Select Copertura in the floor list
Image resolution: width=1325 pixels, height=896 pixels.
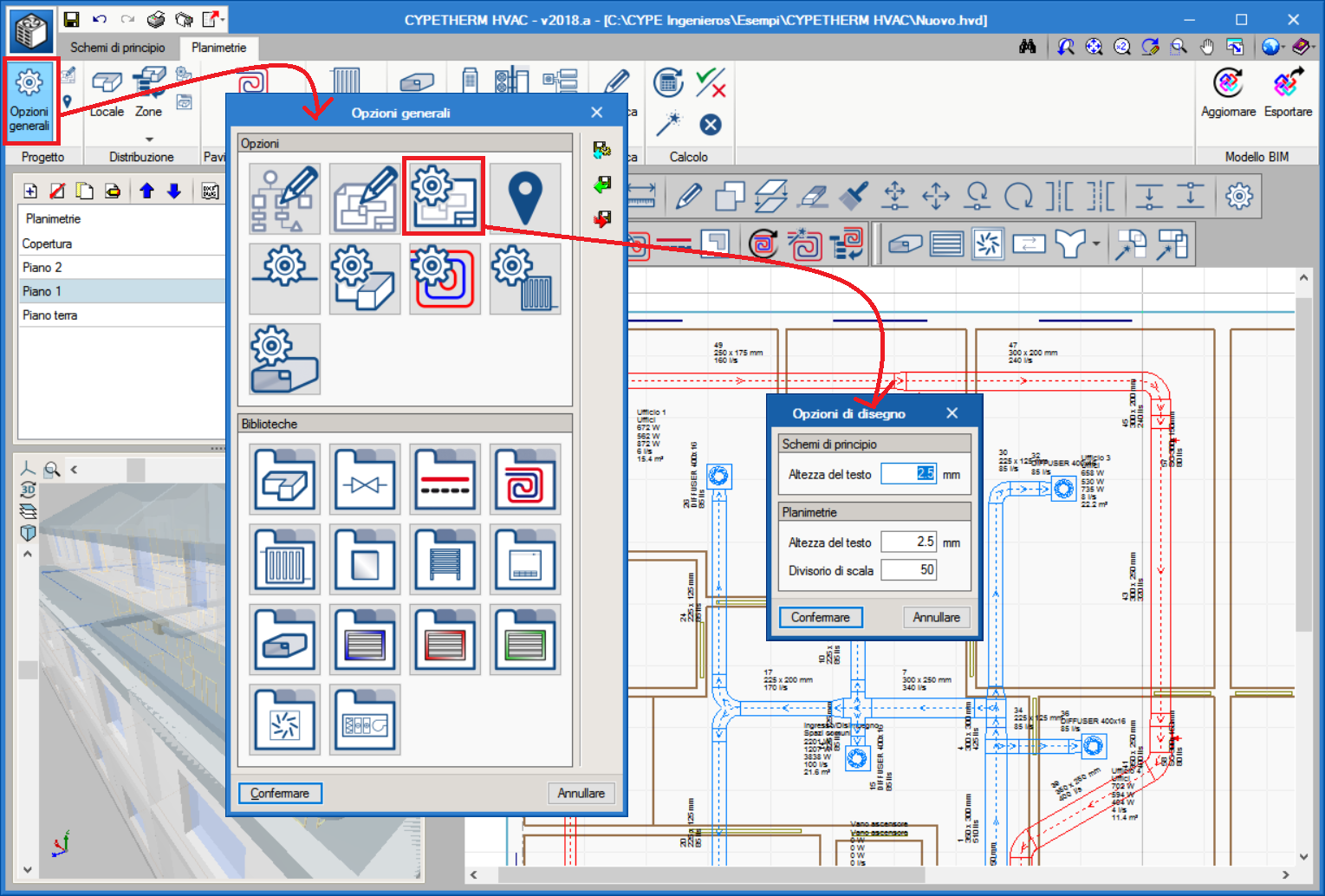click(x=121, y=243)
